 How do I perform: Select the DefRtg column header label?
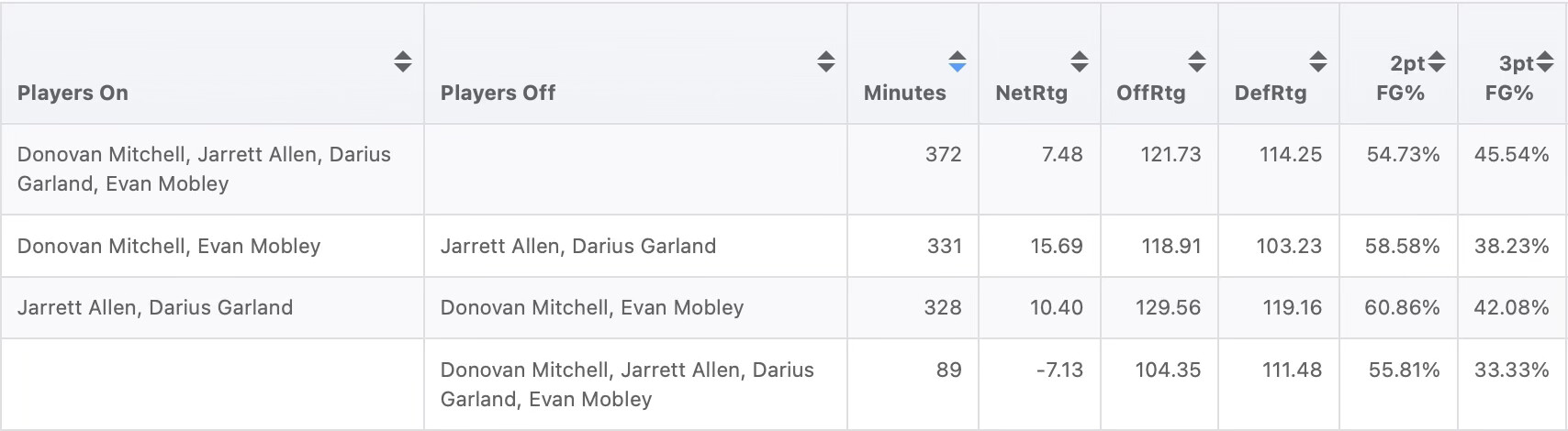pyautogui.click(x=1271, y=93)
